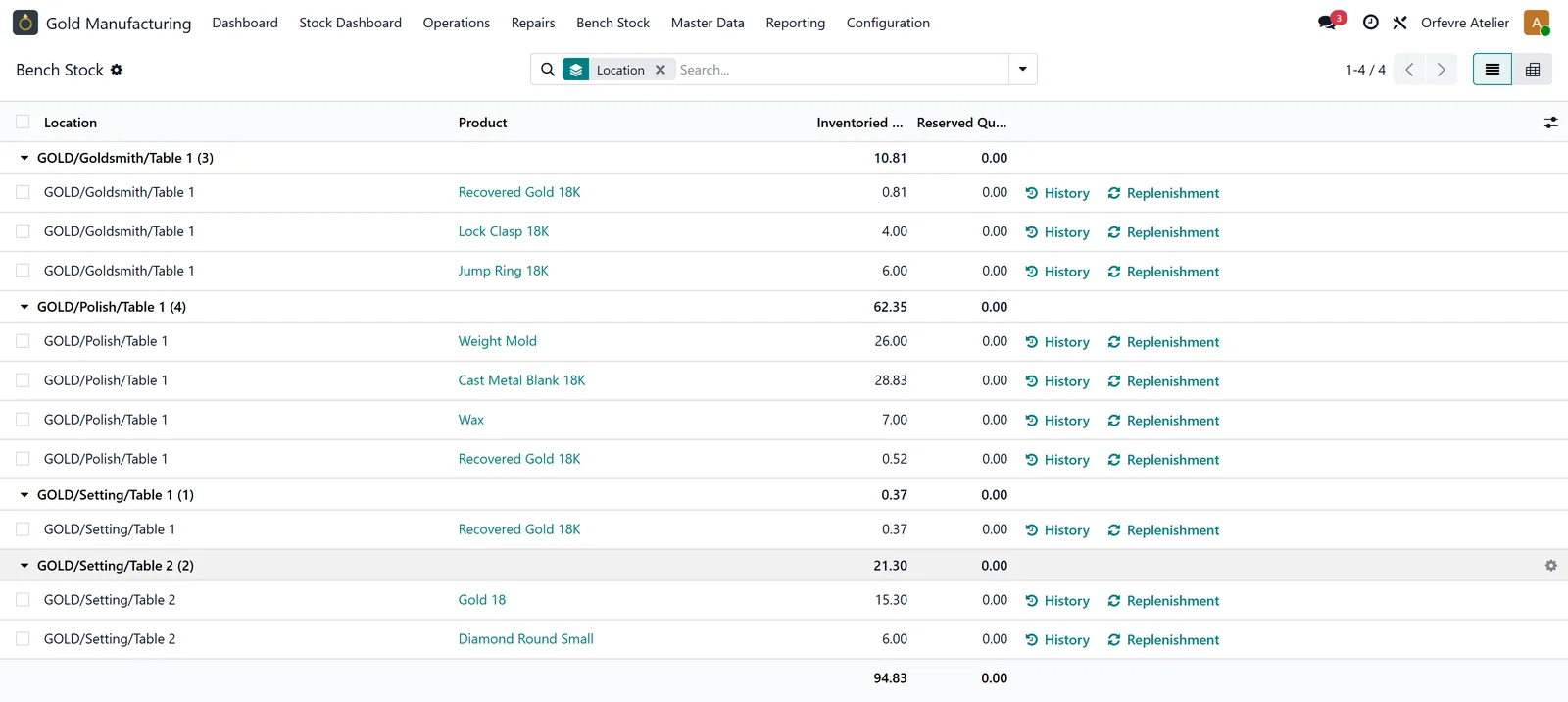Screen dimensions: 1568x702
Task: Tick checkbox for Diamond Round Small row
Action: pos(23,639)
